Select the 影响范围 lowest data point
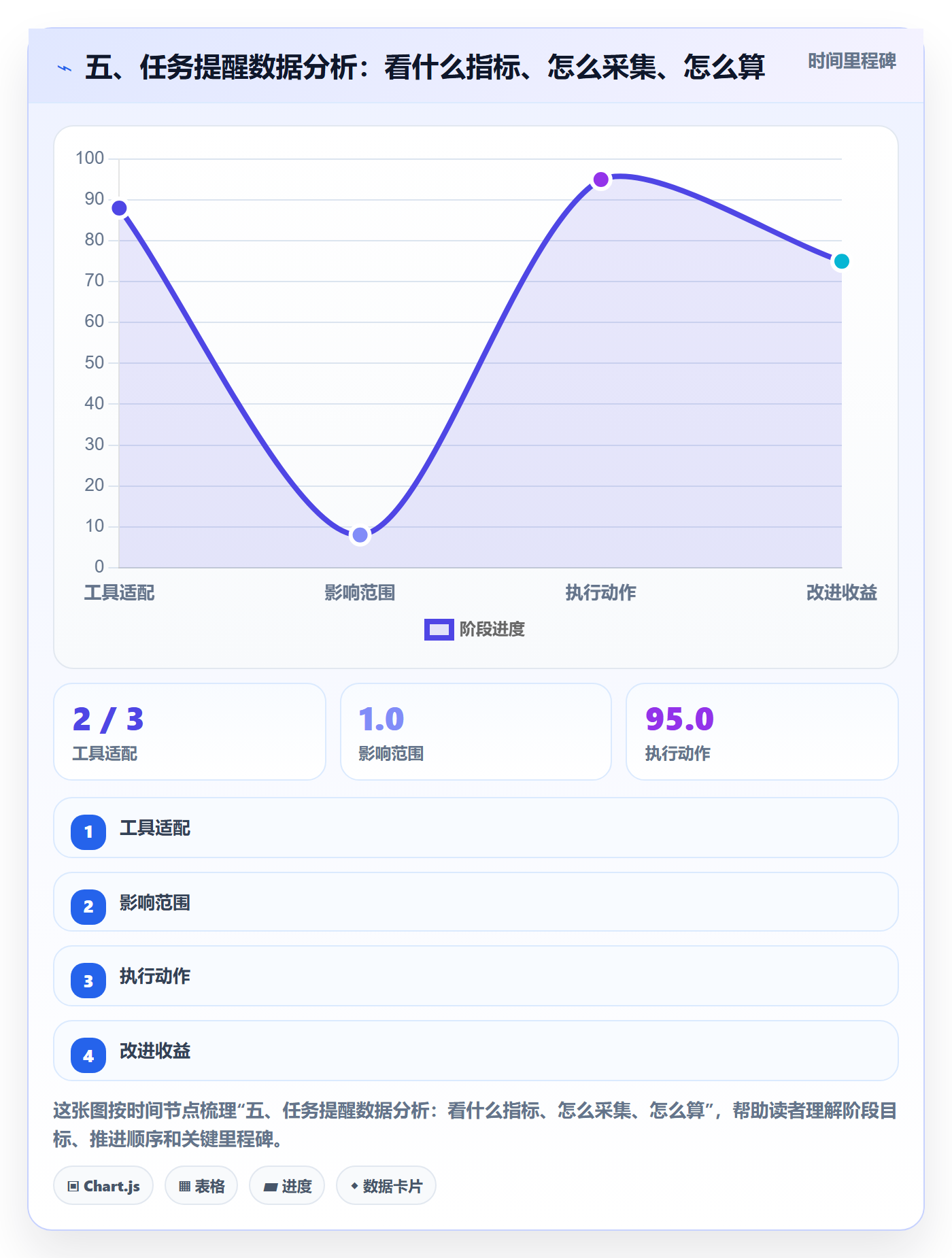 pyautogui.click(x=360, y=535)
